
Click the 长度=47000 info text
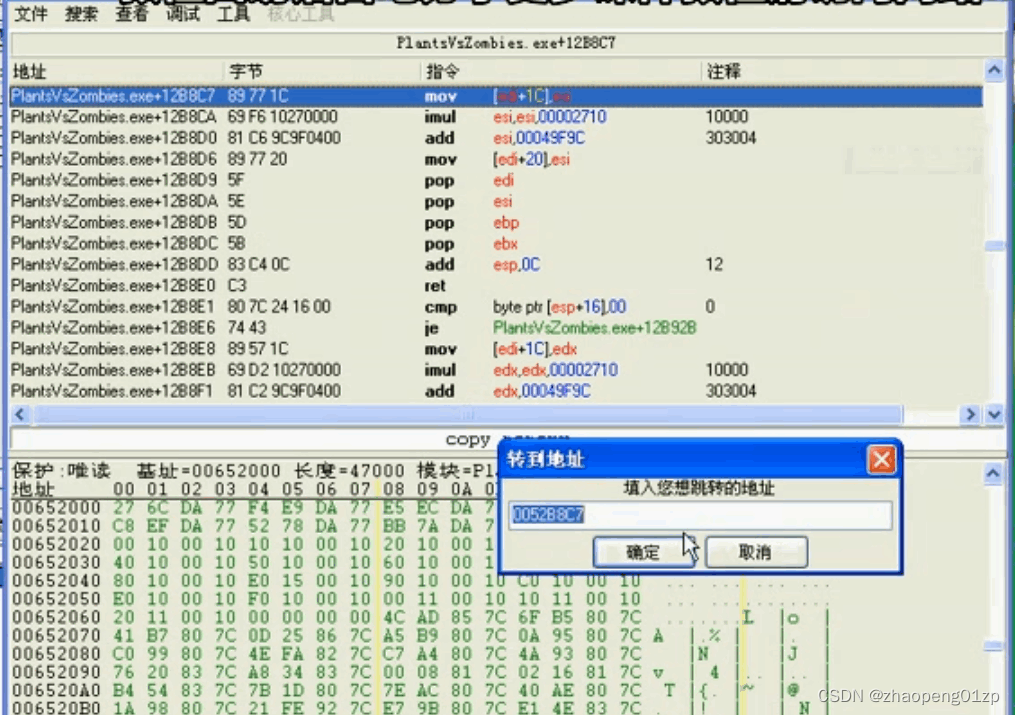tap(350, 470)
